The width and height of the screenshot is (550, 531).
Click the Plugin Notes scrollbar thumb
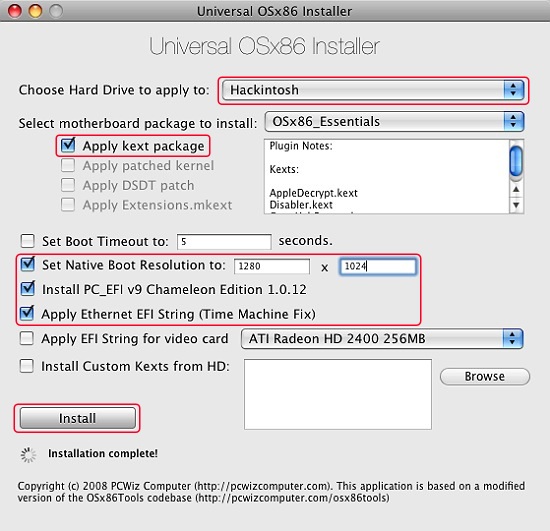[516, 161]
